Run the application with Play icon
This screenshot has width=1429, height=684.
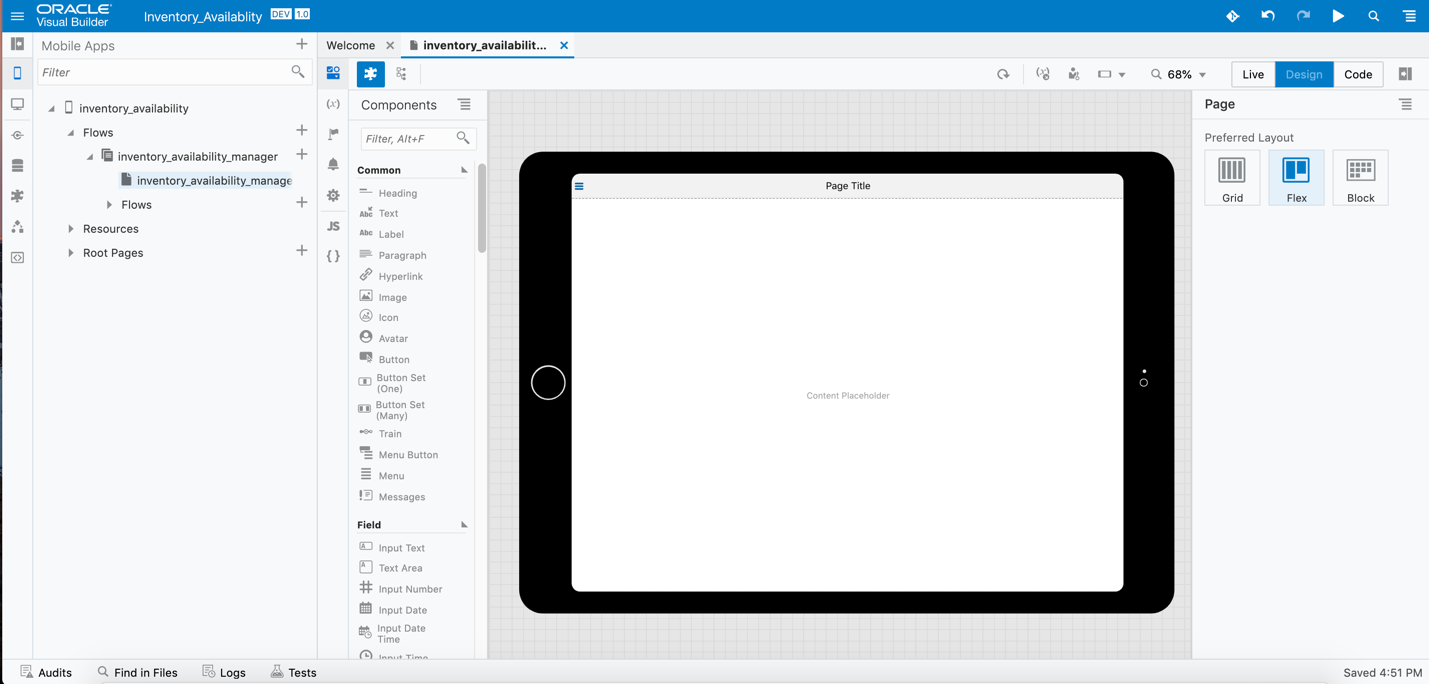click(1338, 16)
